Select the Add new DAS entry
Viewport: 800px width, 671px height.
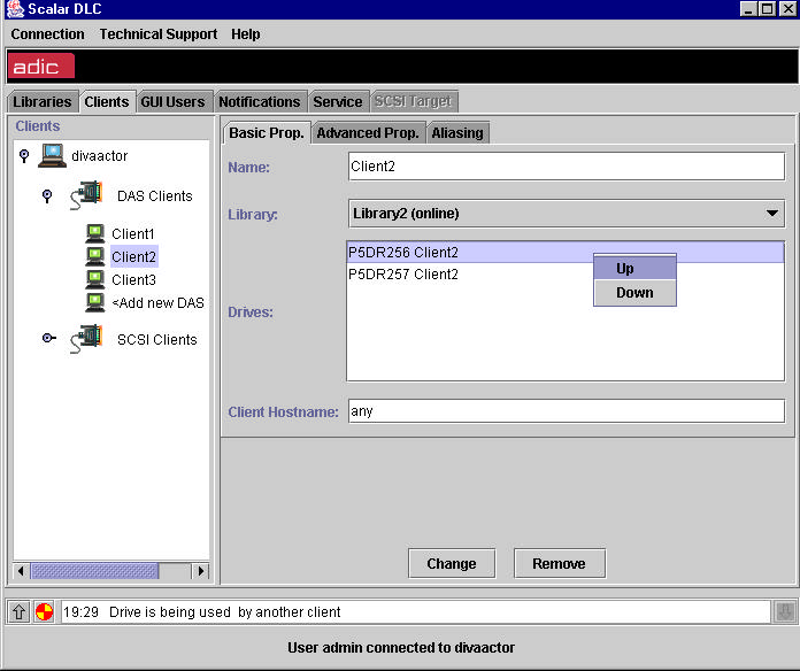tap(158, 303)
